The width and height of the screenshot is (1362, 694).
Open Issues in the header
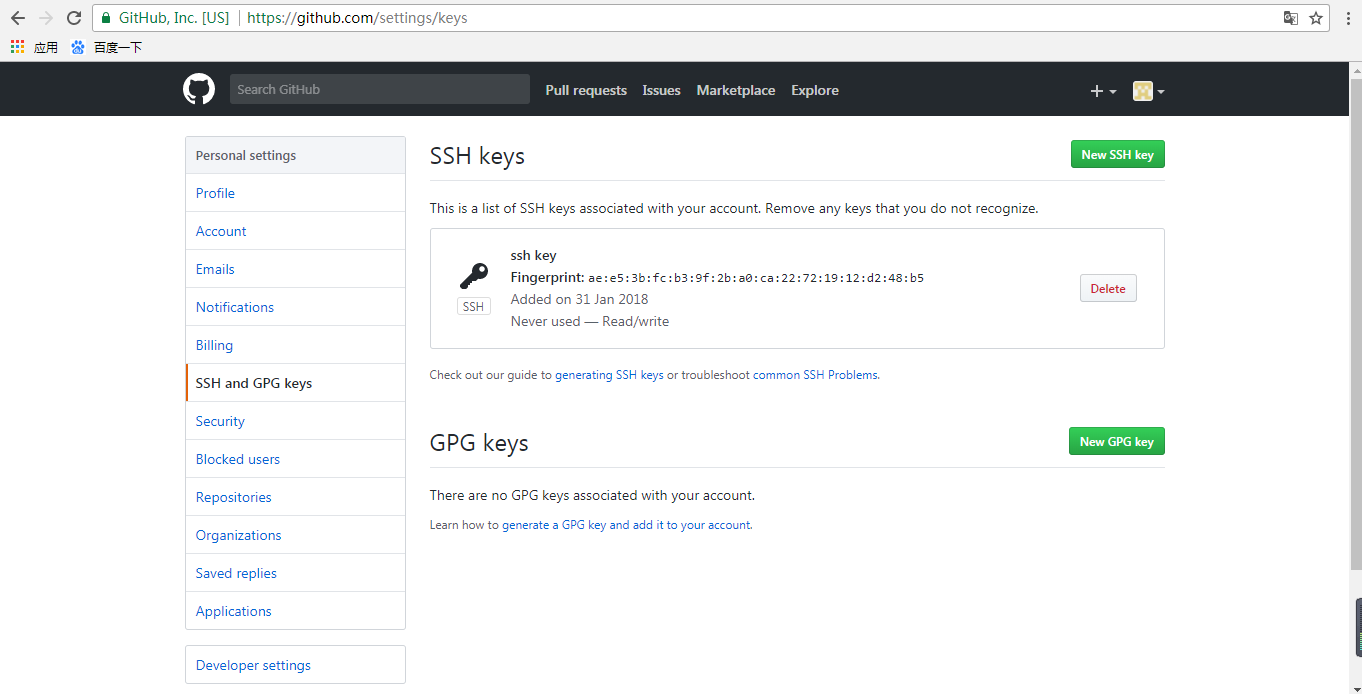tap(661, 90)
